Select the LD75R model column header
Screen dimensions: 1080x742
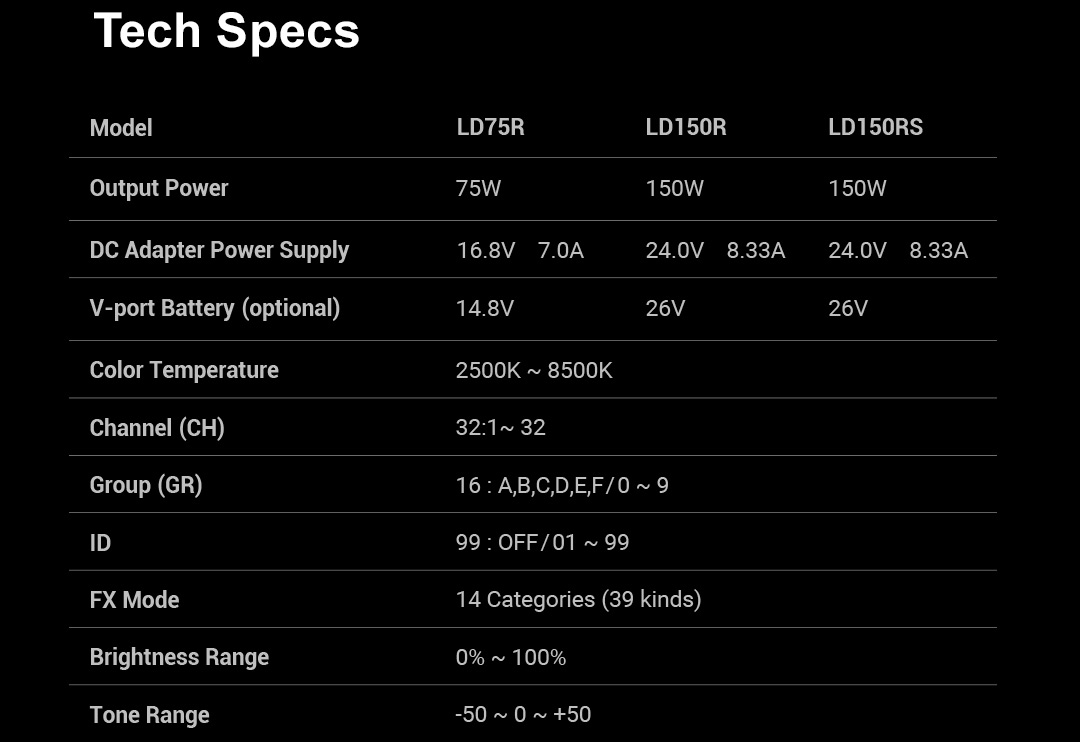point(490,127)
